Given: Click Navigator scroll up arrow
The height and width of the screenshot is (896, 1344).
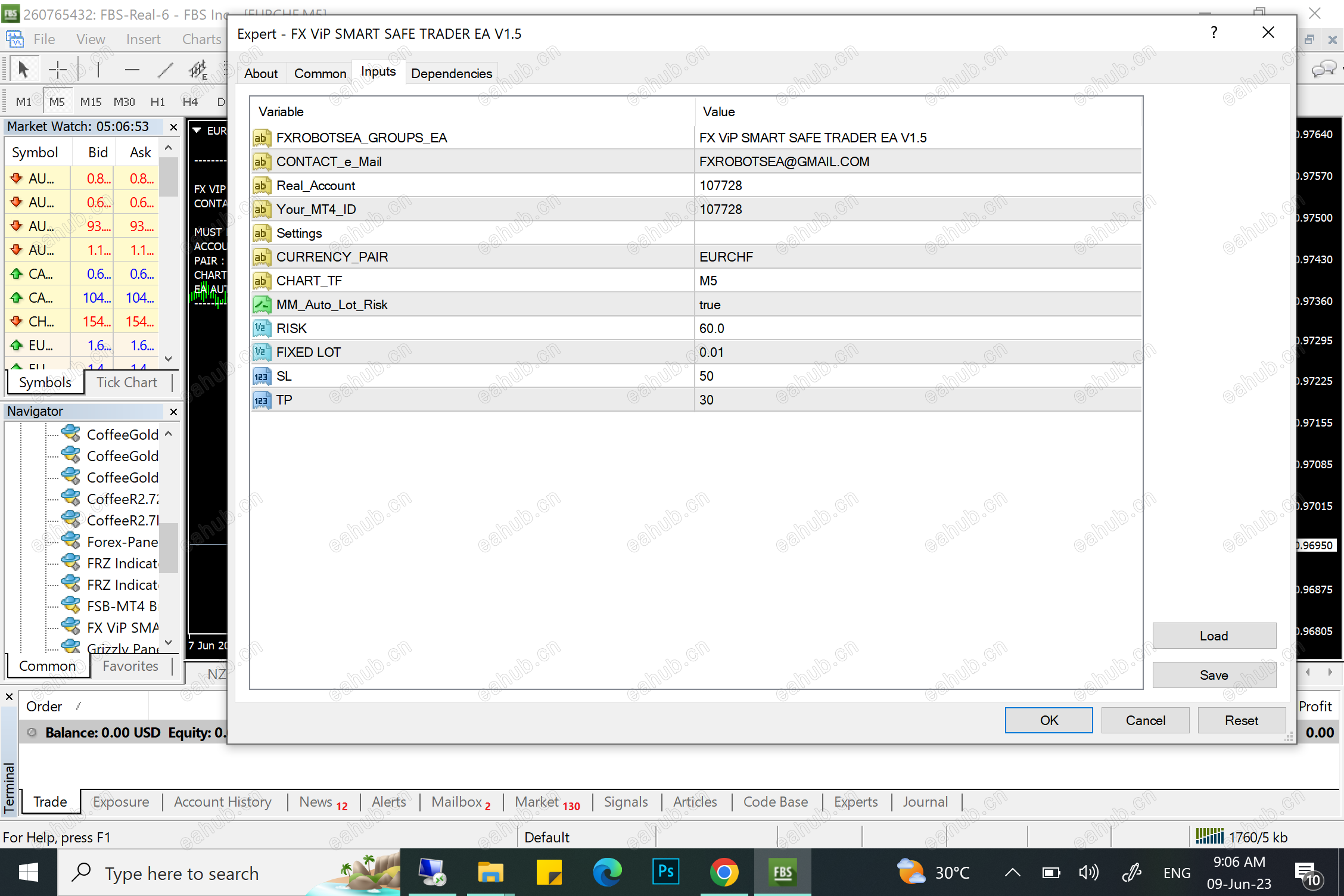Looking at the screenshot, I should [169, 434].
